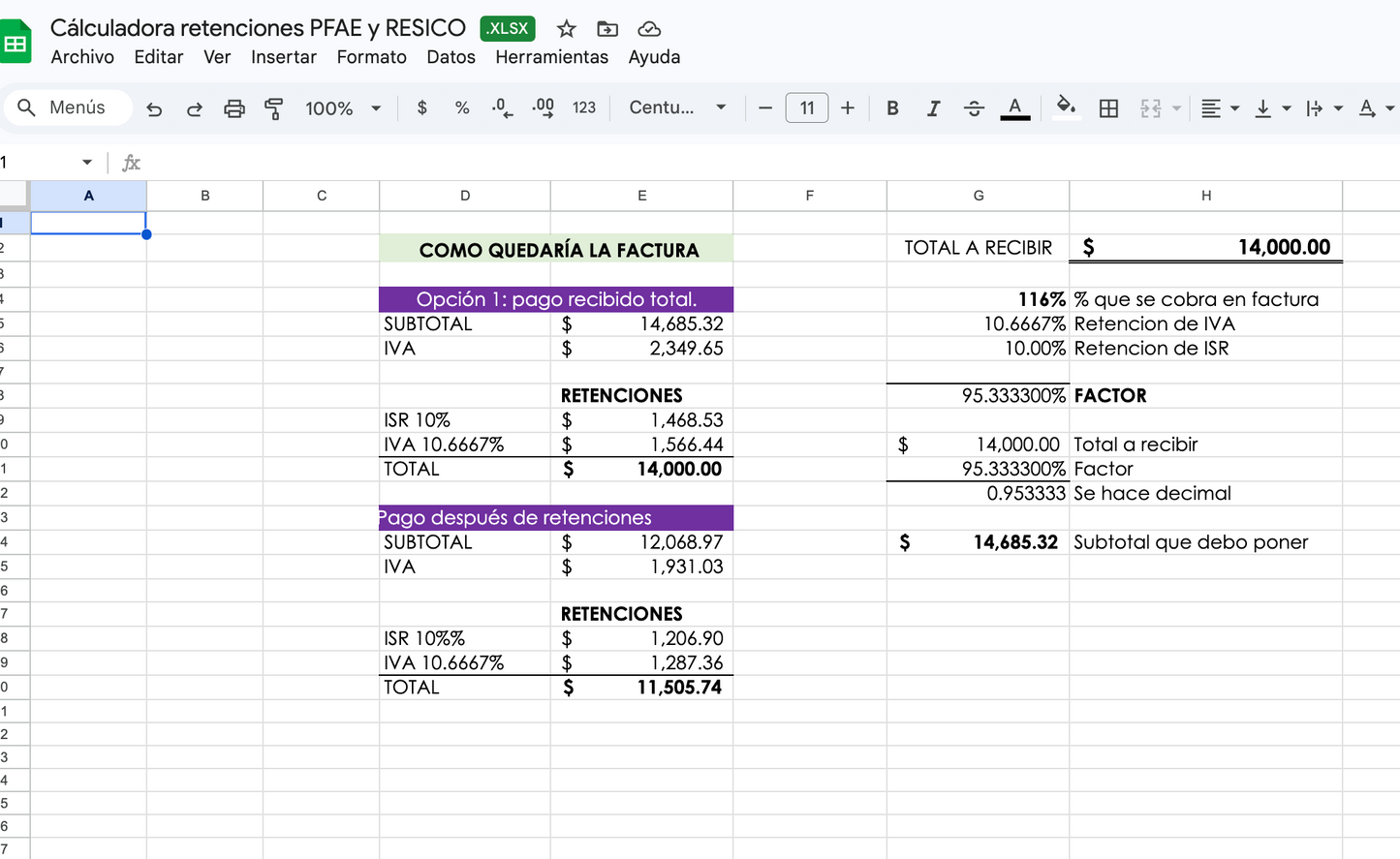The width and height of the screenshot is (1400, 859).
Task: Undo the last action
Action: (x=154, y=108)
